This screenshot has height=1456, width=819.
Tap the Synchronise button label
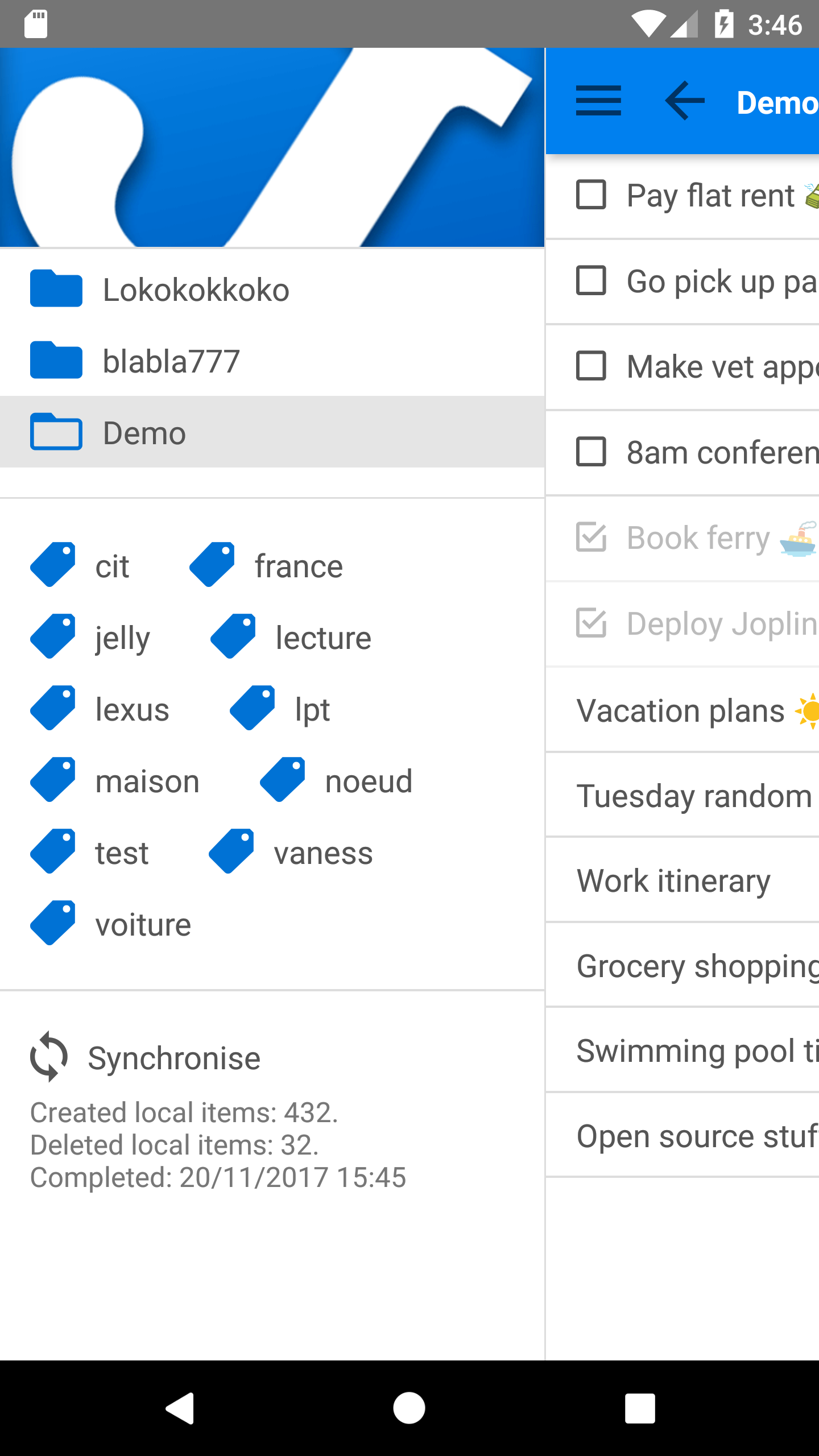pyautogui.click(x=174, y=1058)
